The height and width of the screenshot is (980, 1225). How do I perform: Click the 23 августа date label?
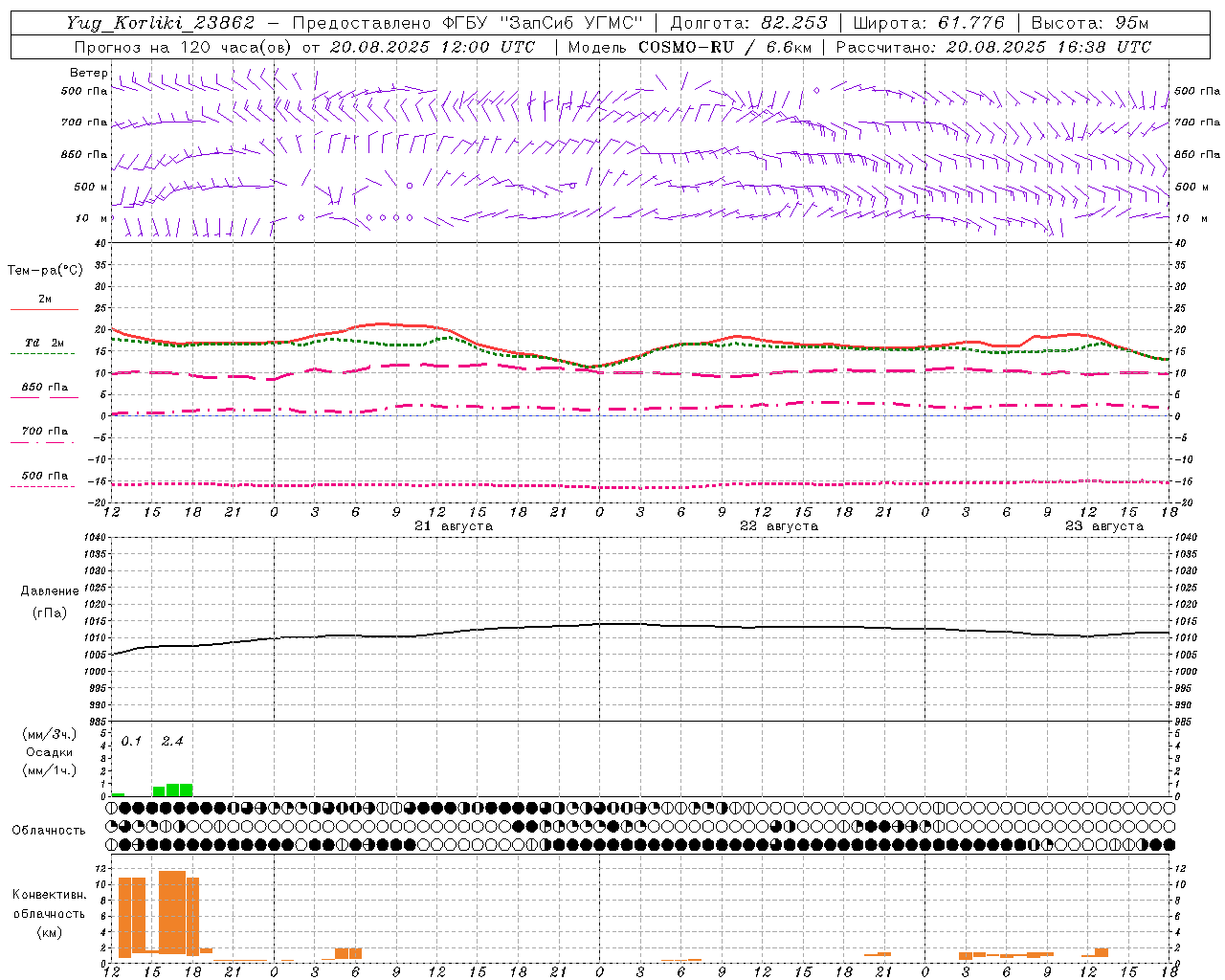(1104, 526)
